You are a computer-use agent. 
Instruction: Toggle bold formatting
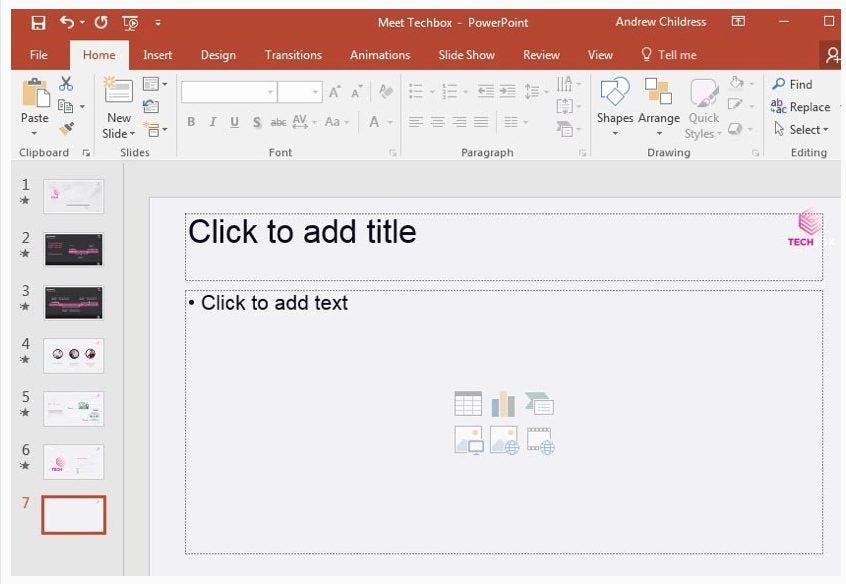click(x=191, y=122)
